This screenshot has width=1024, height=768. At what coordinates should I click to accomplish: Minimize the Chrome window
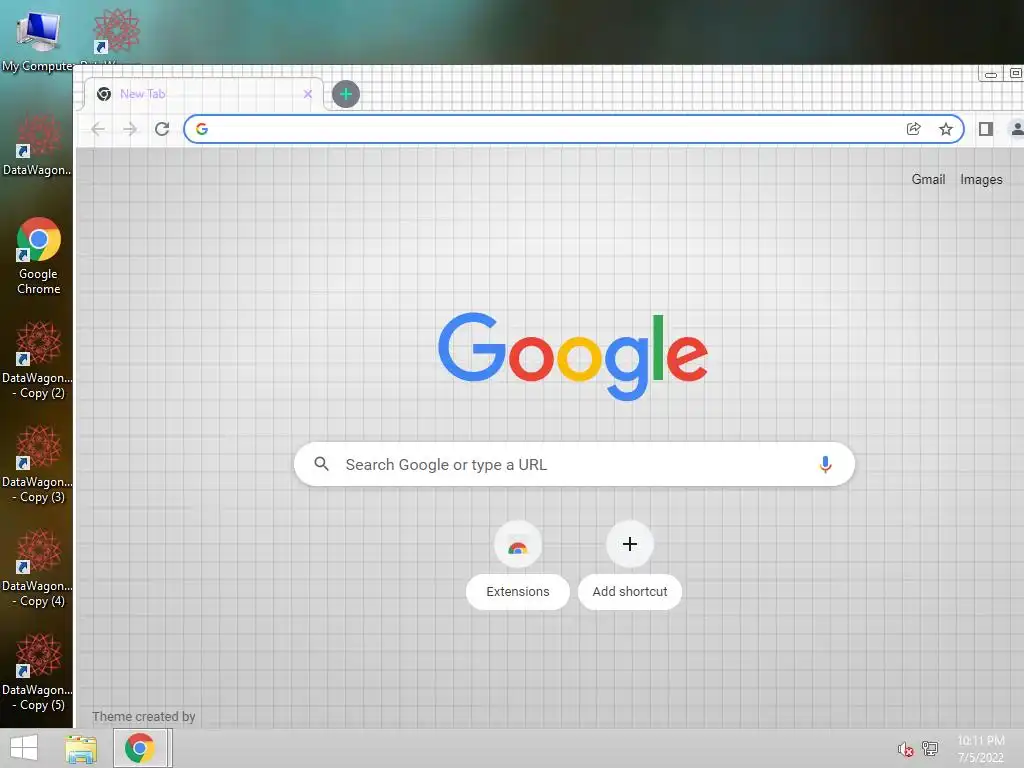[991, 74]
